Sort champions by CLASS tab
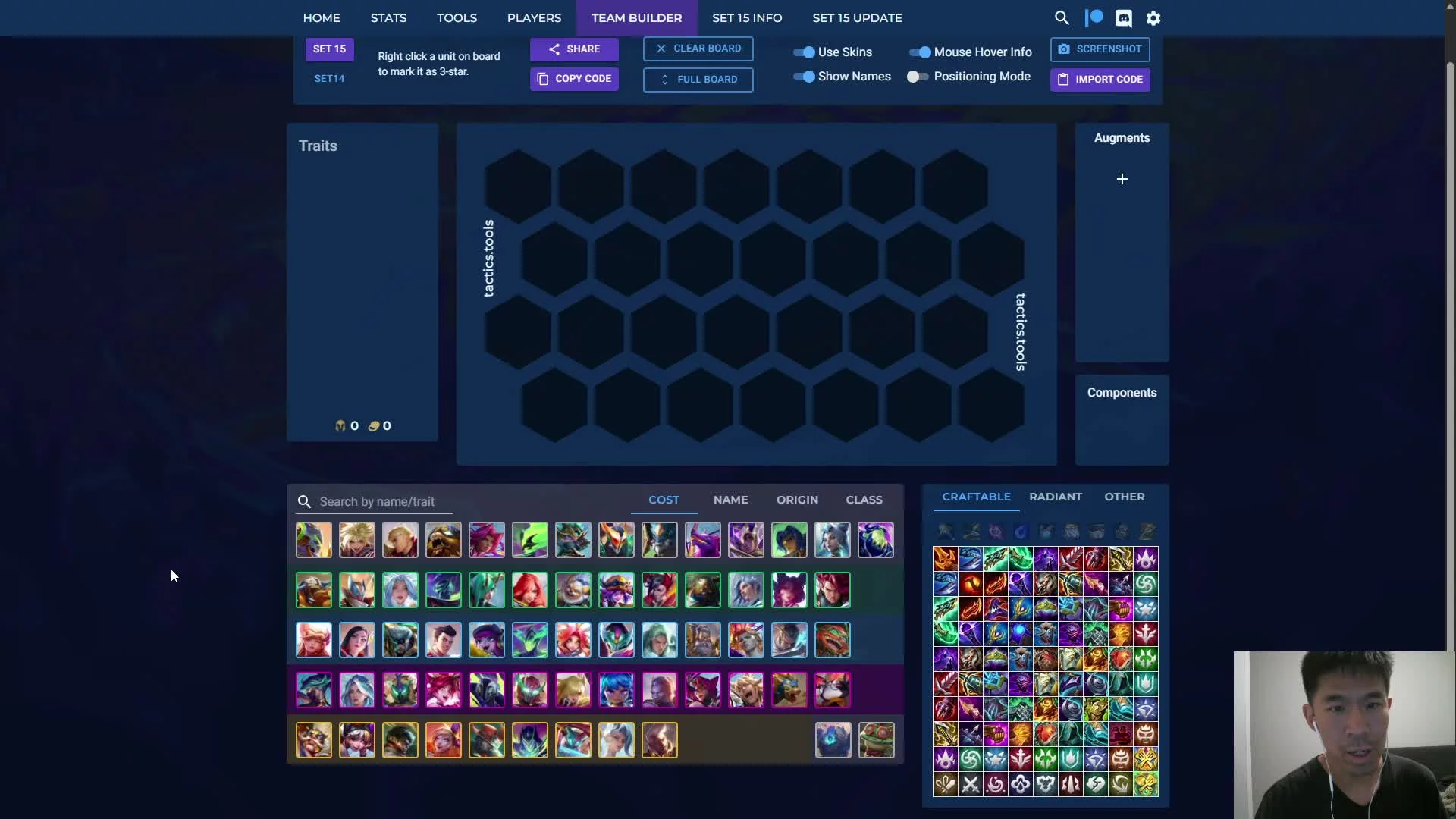 (864, 500)
